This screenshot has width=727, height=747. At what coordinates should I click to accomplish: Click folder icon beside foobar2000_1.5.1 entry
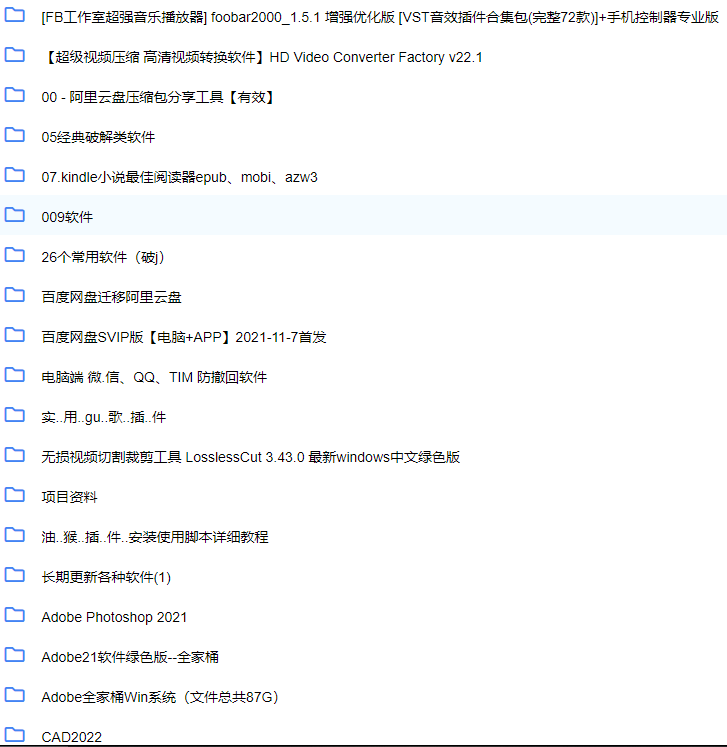tap(14, 15)
